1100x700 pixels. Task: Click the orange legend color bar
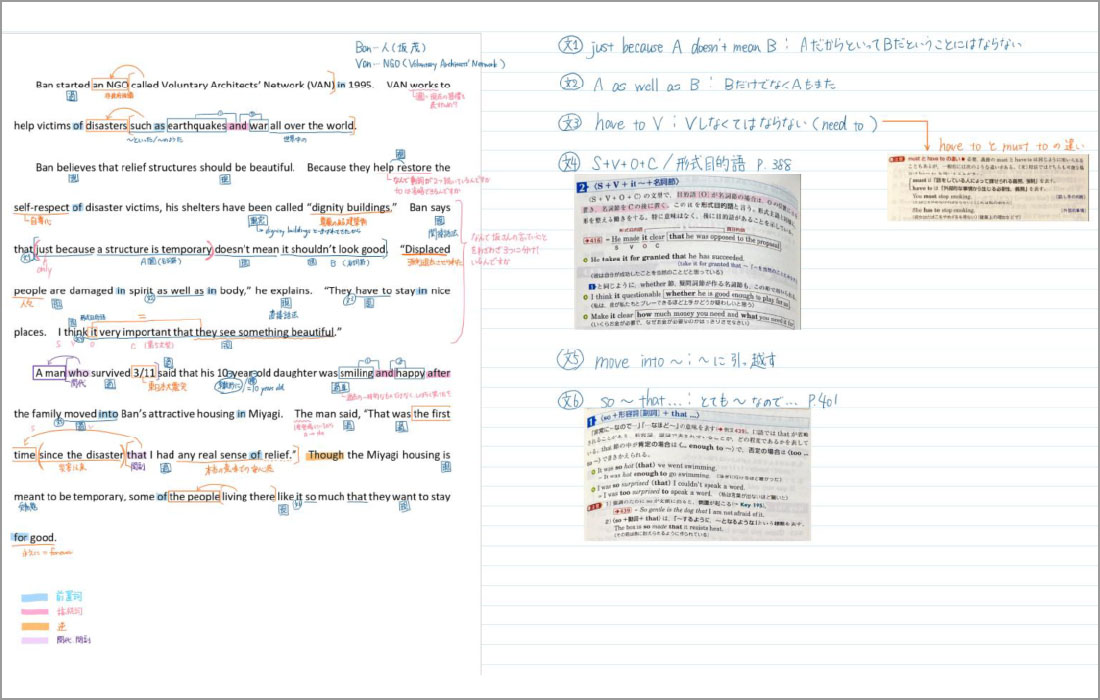34,626
